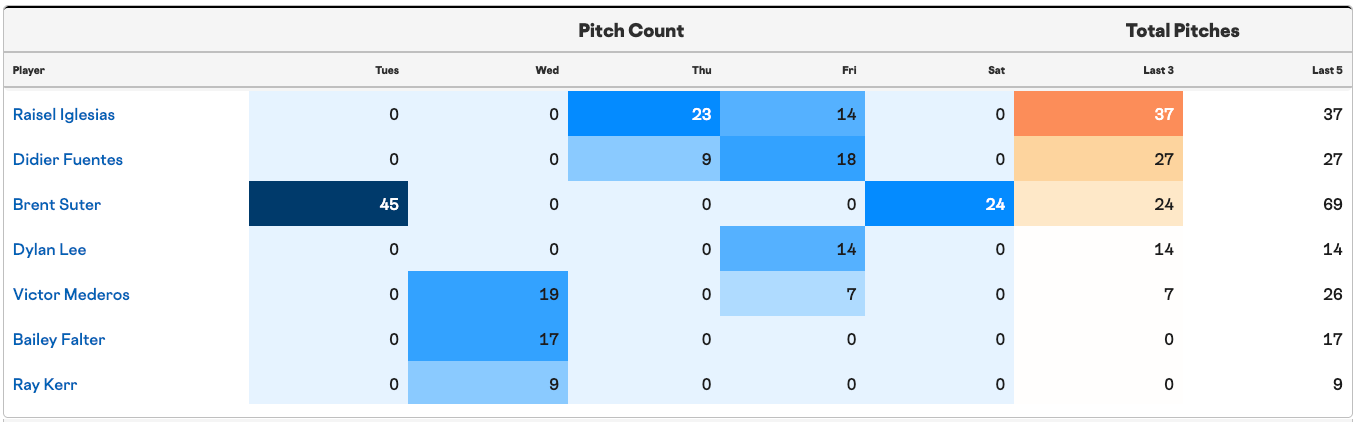This screenshot has height=422, width=1355.
Task: Select Victor Mederos player link
Action: pos(71,294)
